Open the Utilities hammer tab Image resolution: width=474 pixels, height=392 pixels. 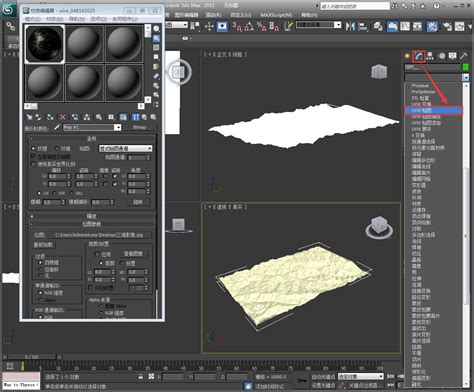coord(463,56)
